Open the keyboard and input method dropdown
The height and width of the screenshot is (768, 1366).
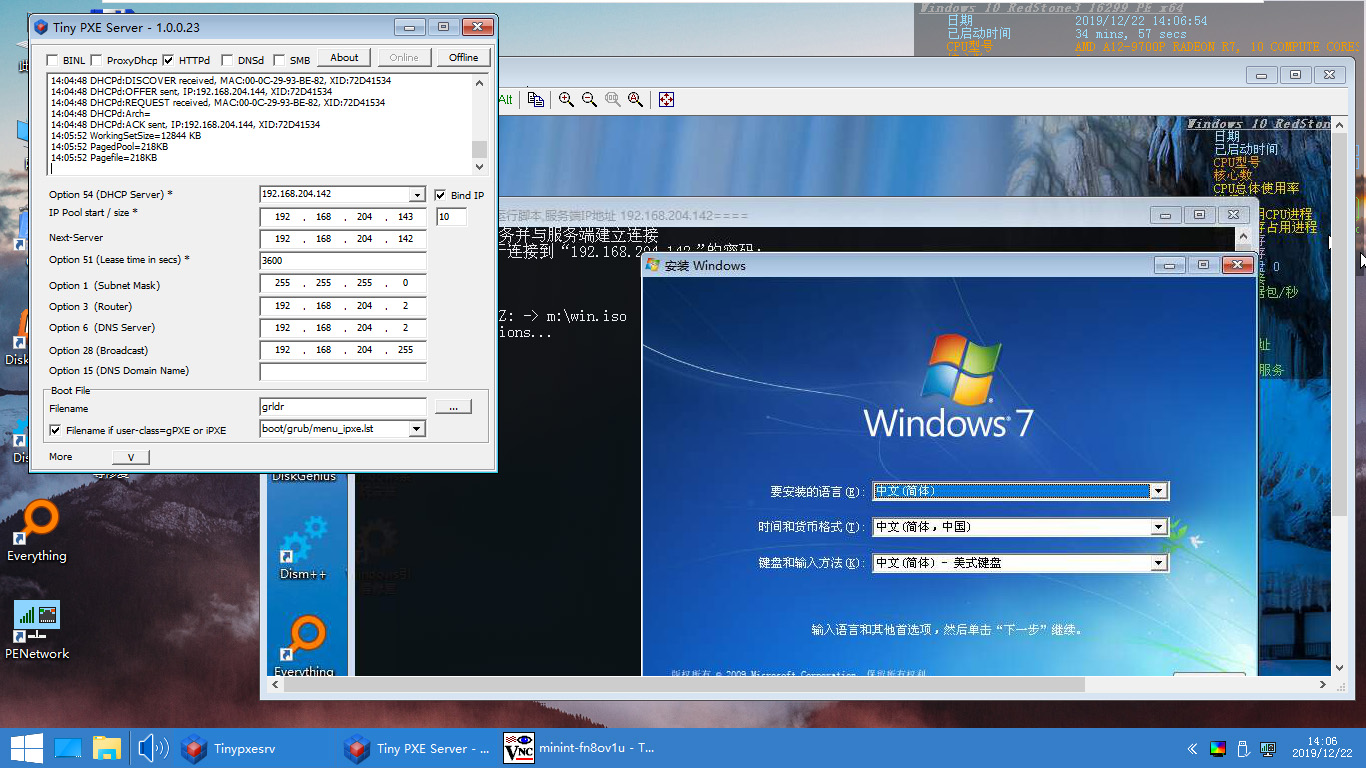[1159, 563]
